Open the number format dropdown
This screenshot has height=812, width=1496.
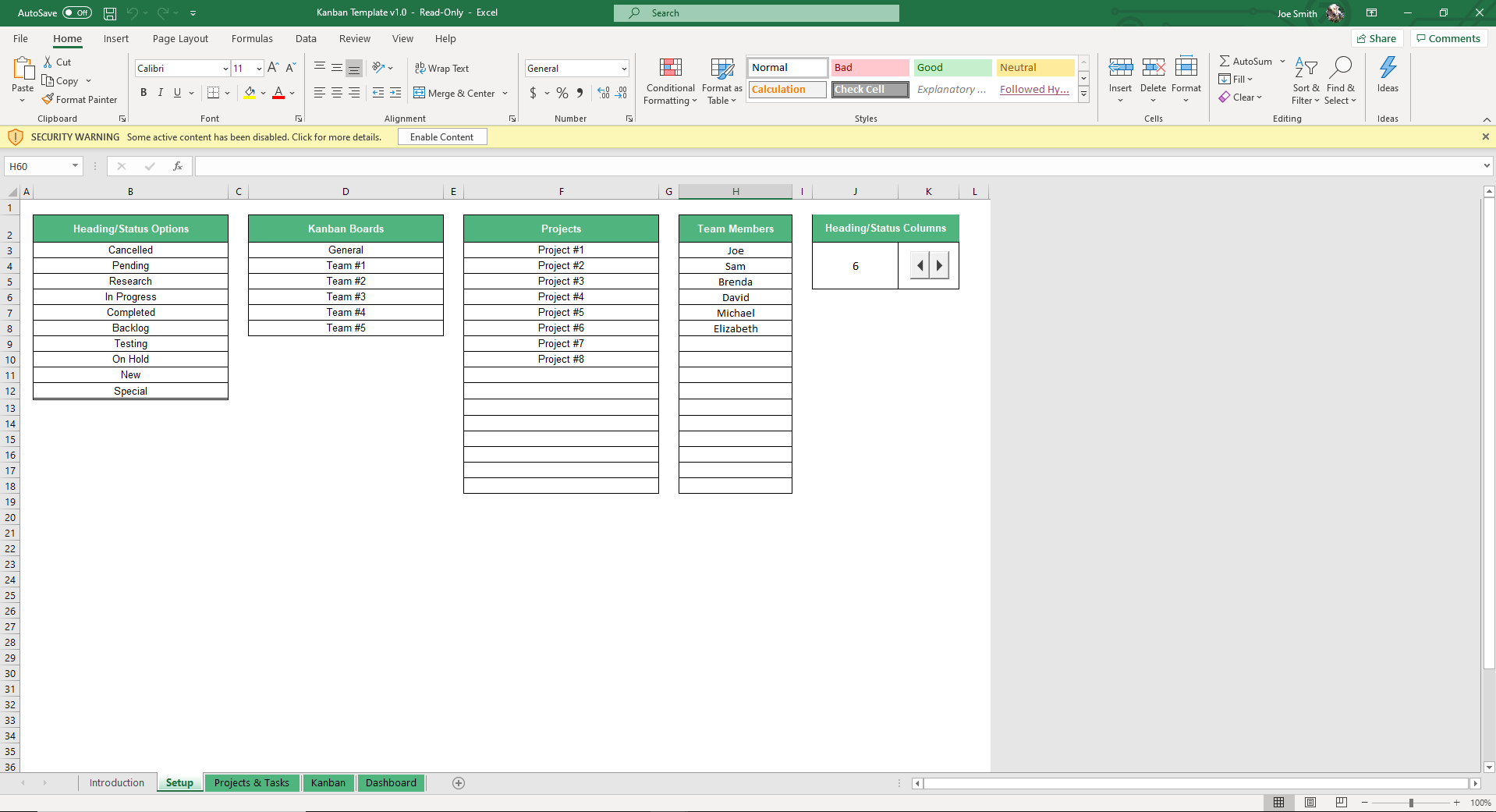(x=624, y=69)
